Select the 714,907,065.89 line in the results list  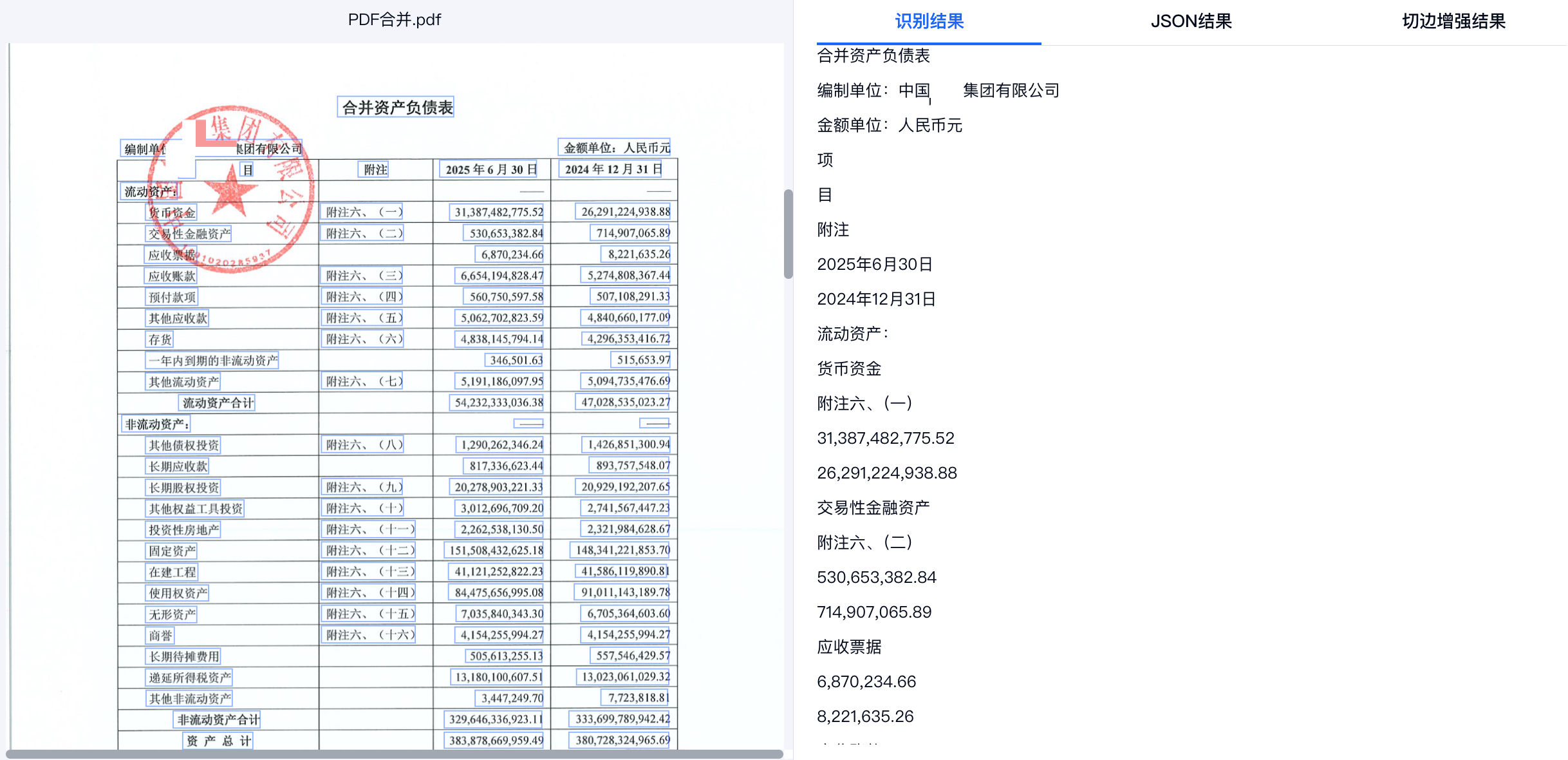click(x=873, y=612)
